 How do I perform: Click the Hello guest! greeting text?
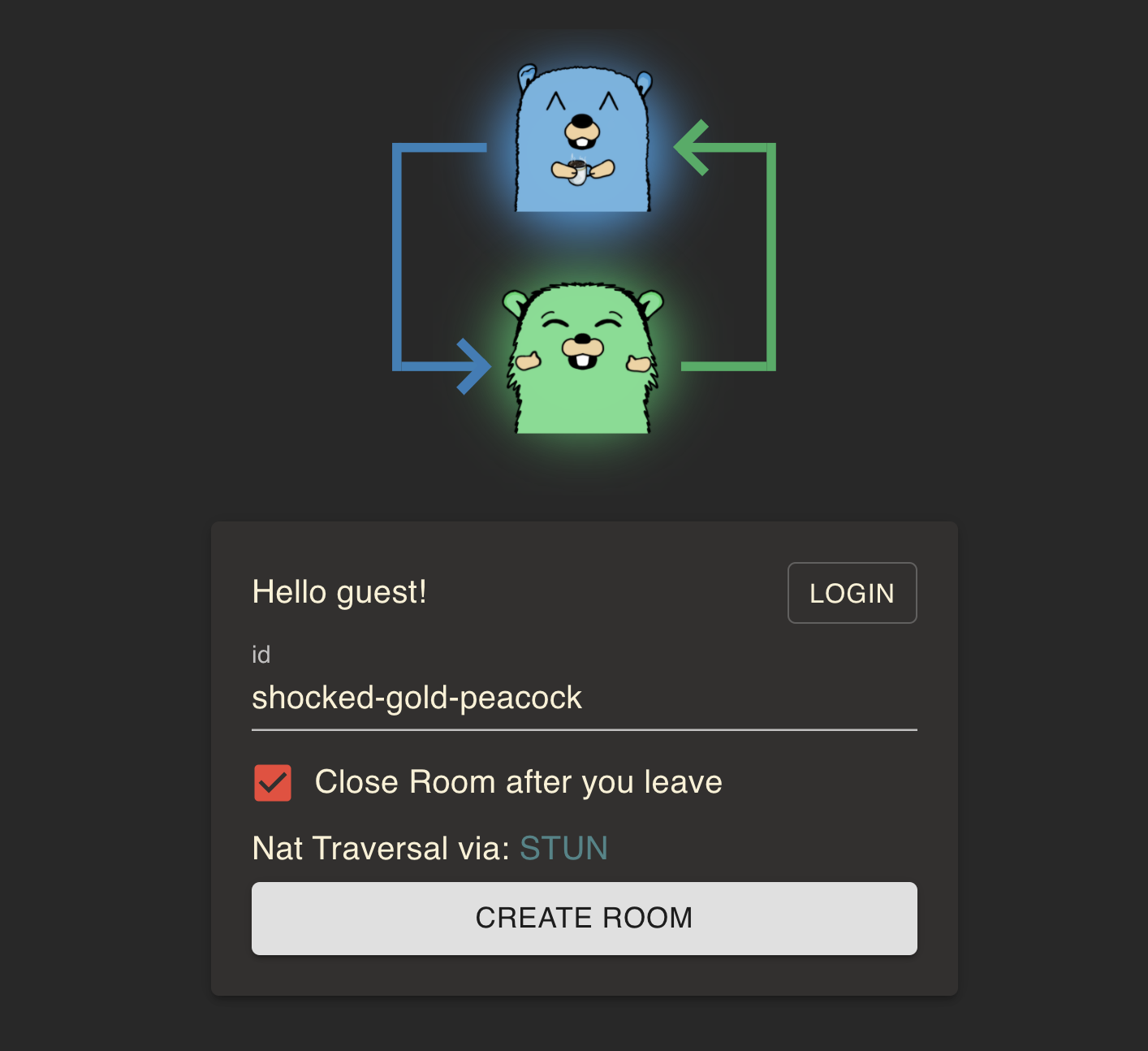(x=339, y=593)
